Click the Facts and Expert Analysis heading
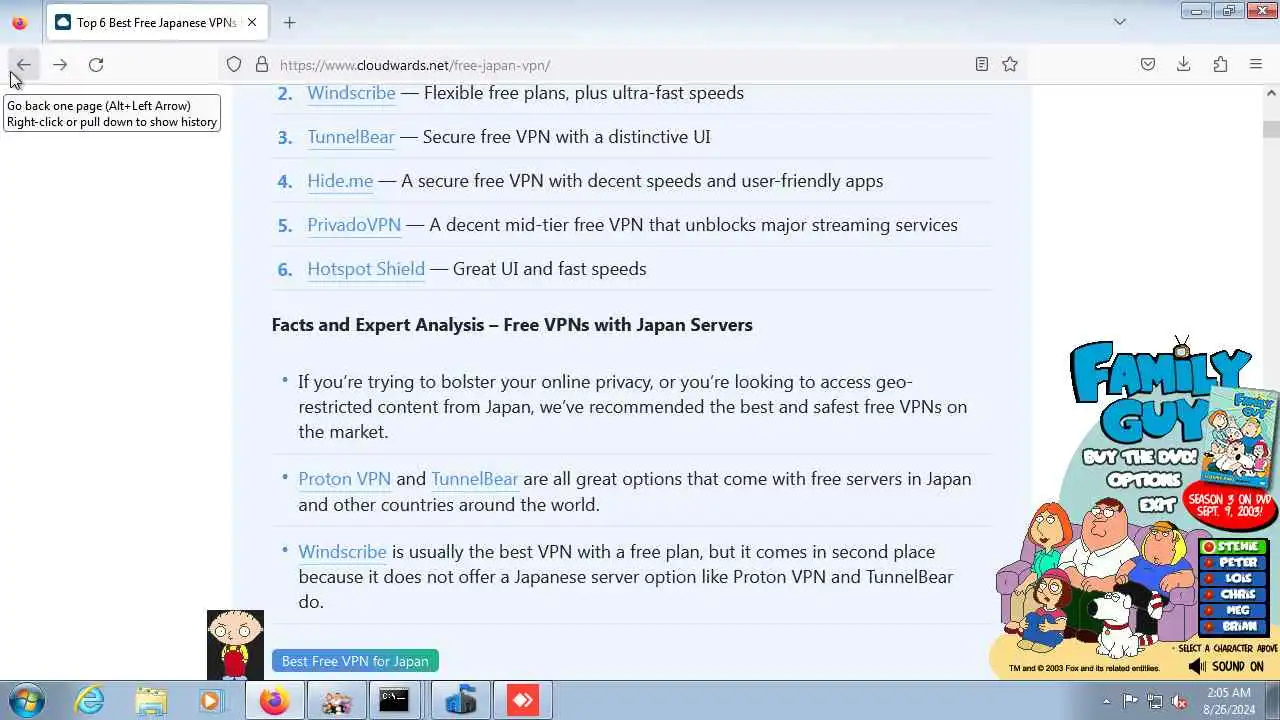This screenshot has width=1280, height=720. click(512, 325)
